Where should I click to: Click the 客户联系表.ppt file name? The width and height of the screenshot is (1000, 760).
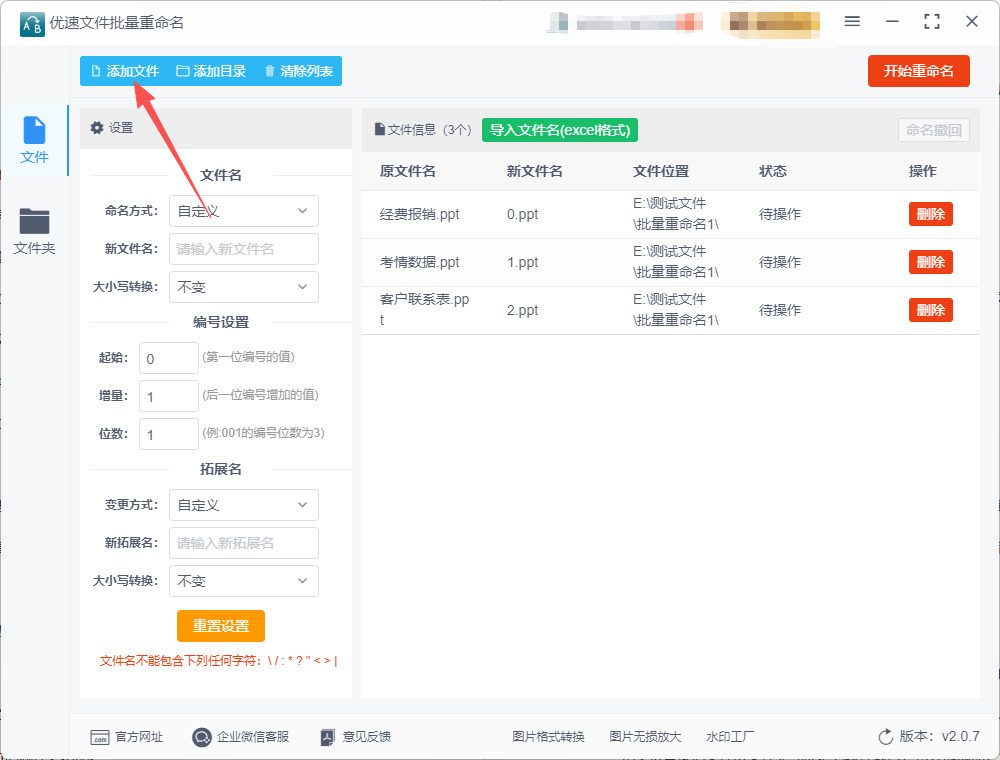[x=424, y=309]
